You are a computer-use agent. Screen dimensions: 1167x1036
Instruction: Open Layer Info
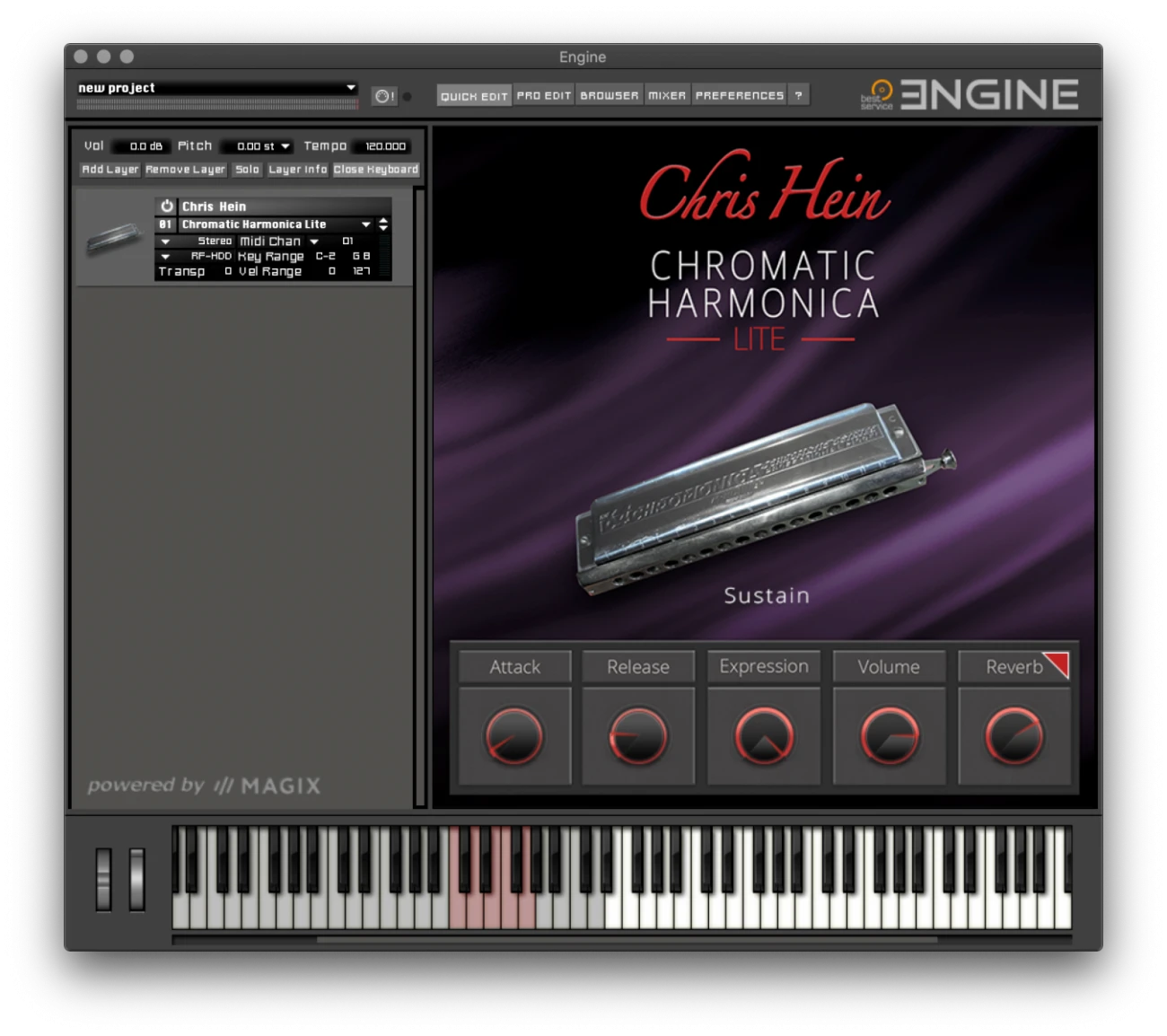coord(298,170)
